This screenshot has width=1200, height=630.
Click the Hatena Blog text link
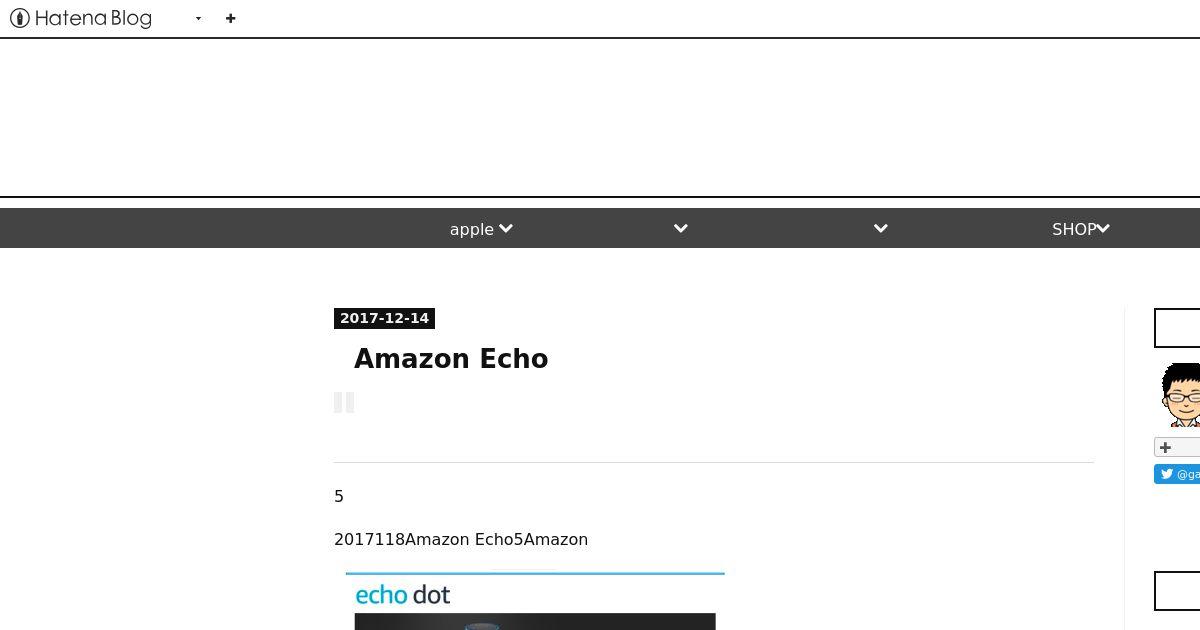click(x=93, y=18)
